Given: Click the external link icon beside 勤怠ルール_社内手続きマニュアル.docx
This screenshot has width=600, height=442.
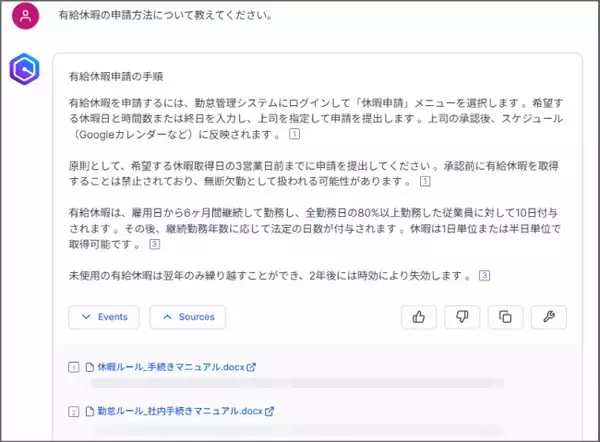Looking at the screenshot, I should coord(269,411).
